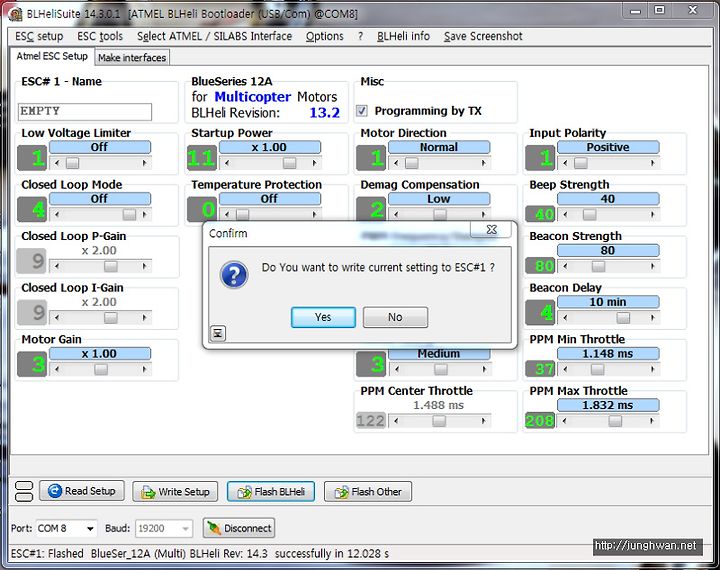Click the Low Voltage Limiter value box 1

pyautogui.click(x=32, y=158)
